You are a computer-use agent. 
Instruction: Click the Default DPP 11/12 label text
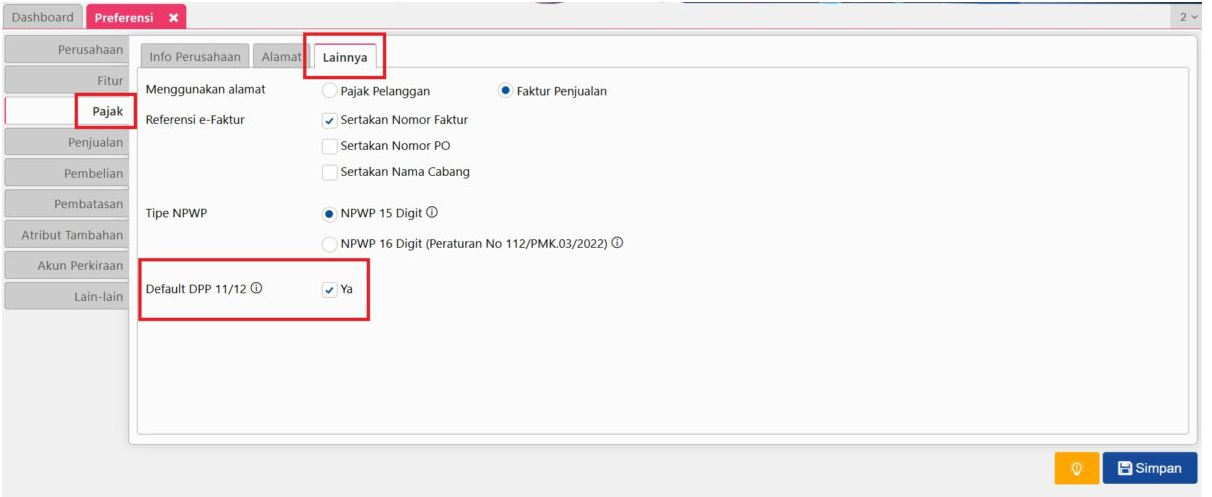[x=196, y=289]
